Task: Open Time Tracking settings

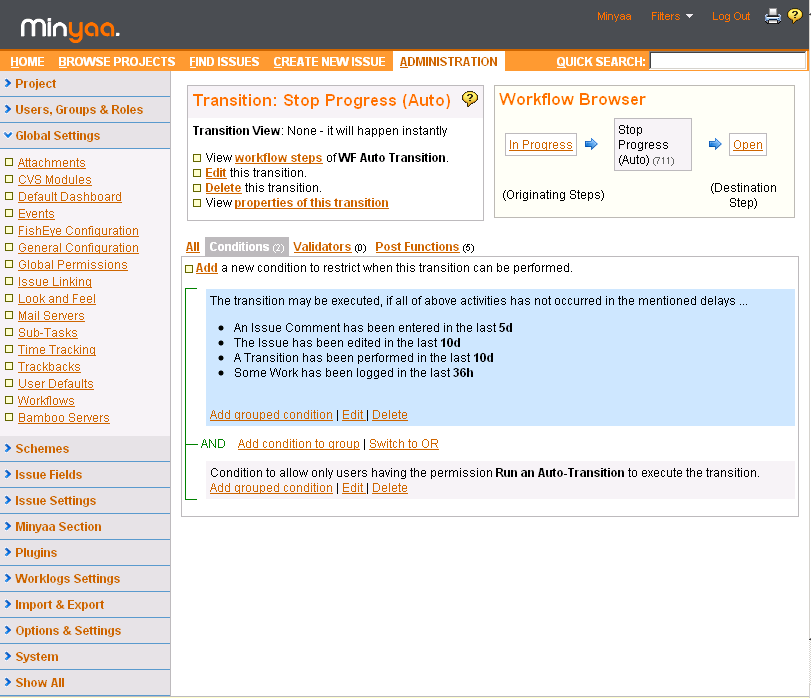Action: pos(57,350)
